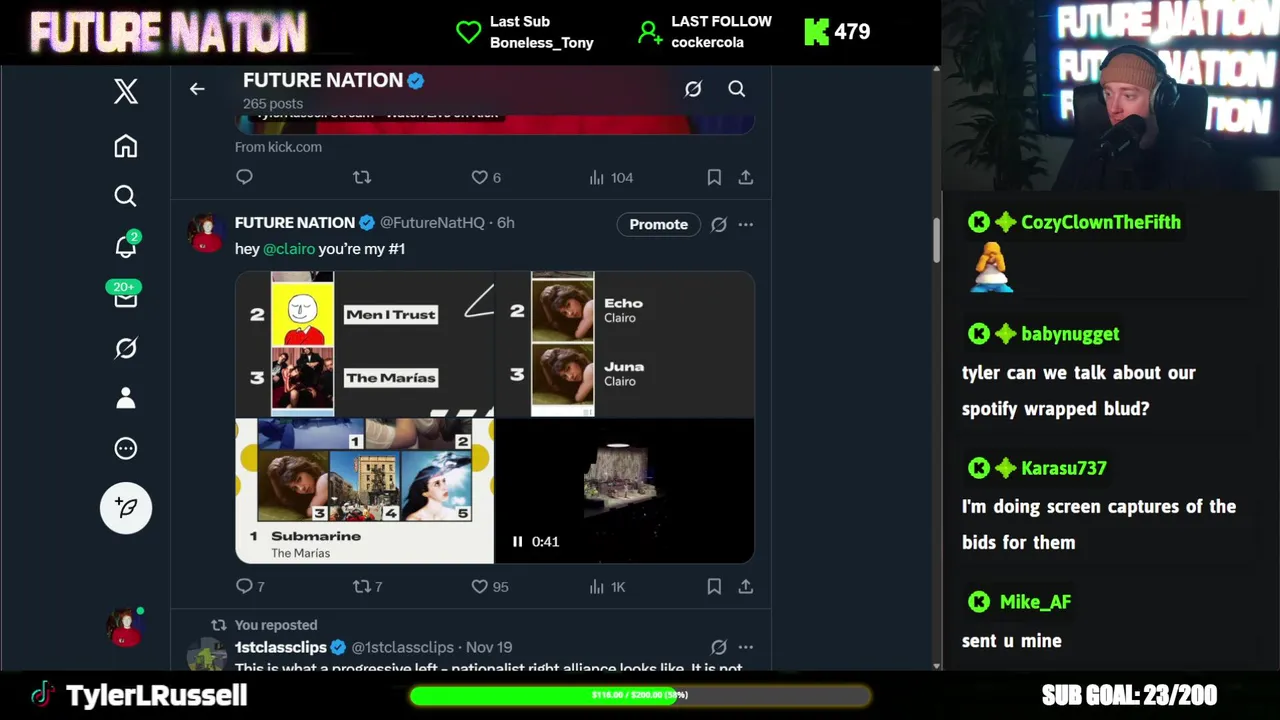The height and width of the screenshot is (720, 1280).
Task: Click Grok icon beside Promote button
Action: pyautogui.click(x=718, y=225)
